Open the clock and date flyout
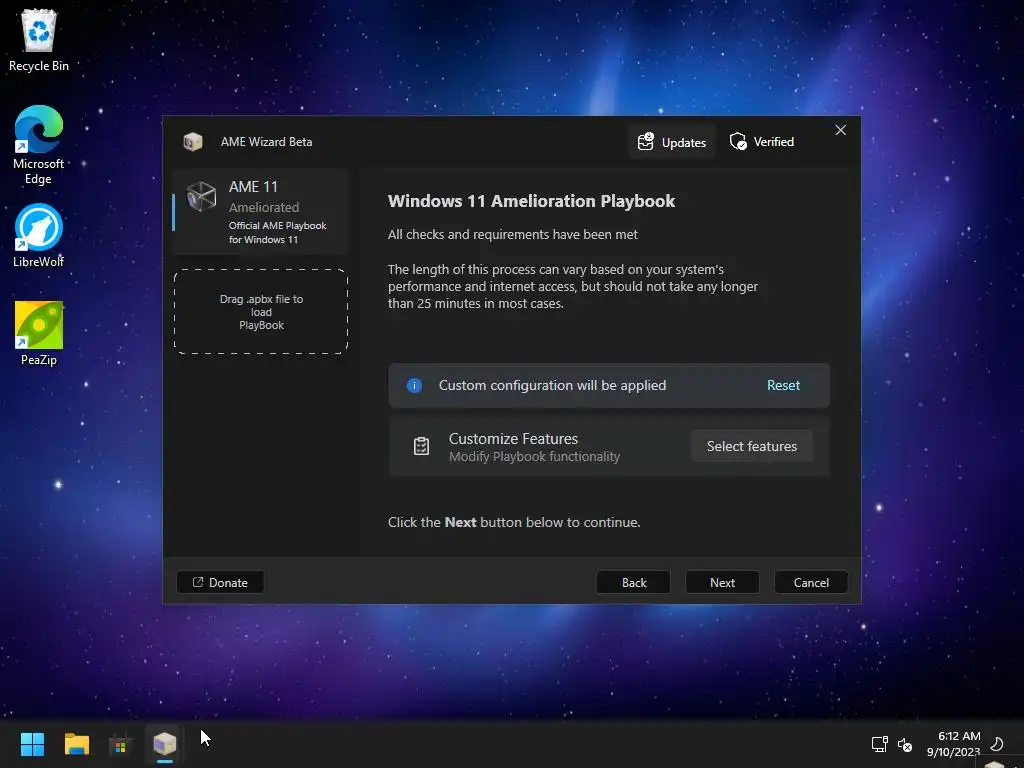 tap(953, 744)
